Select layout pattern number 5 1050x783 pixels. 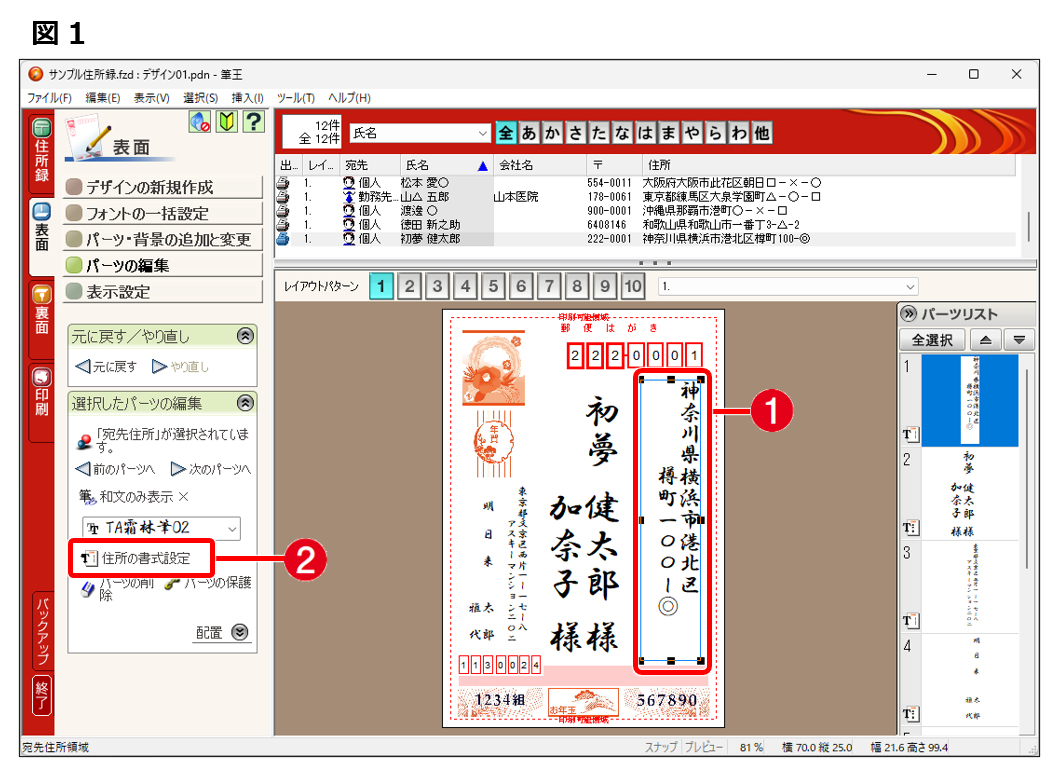coord(493,287)
